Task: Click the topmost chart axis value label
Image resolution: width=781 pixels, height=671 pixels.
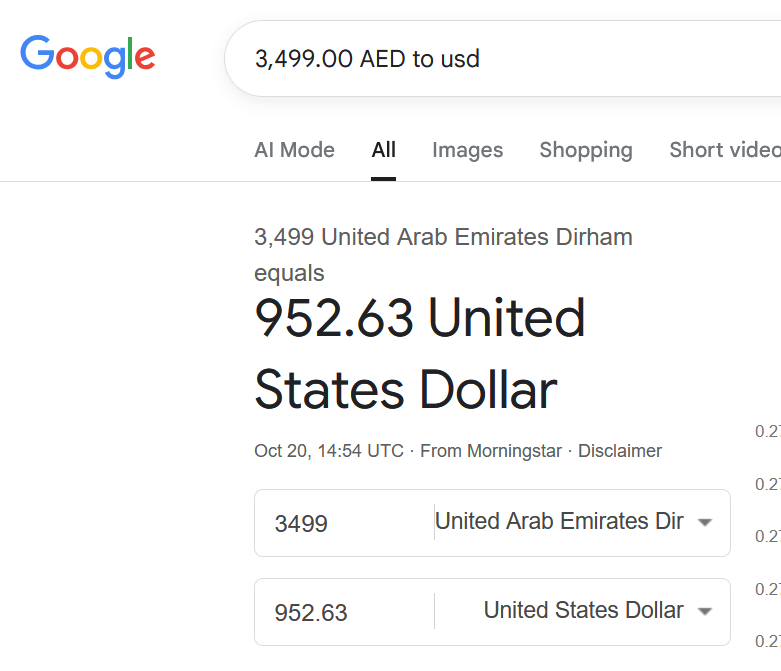Action: coord(767,432)
